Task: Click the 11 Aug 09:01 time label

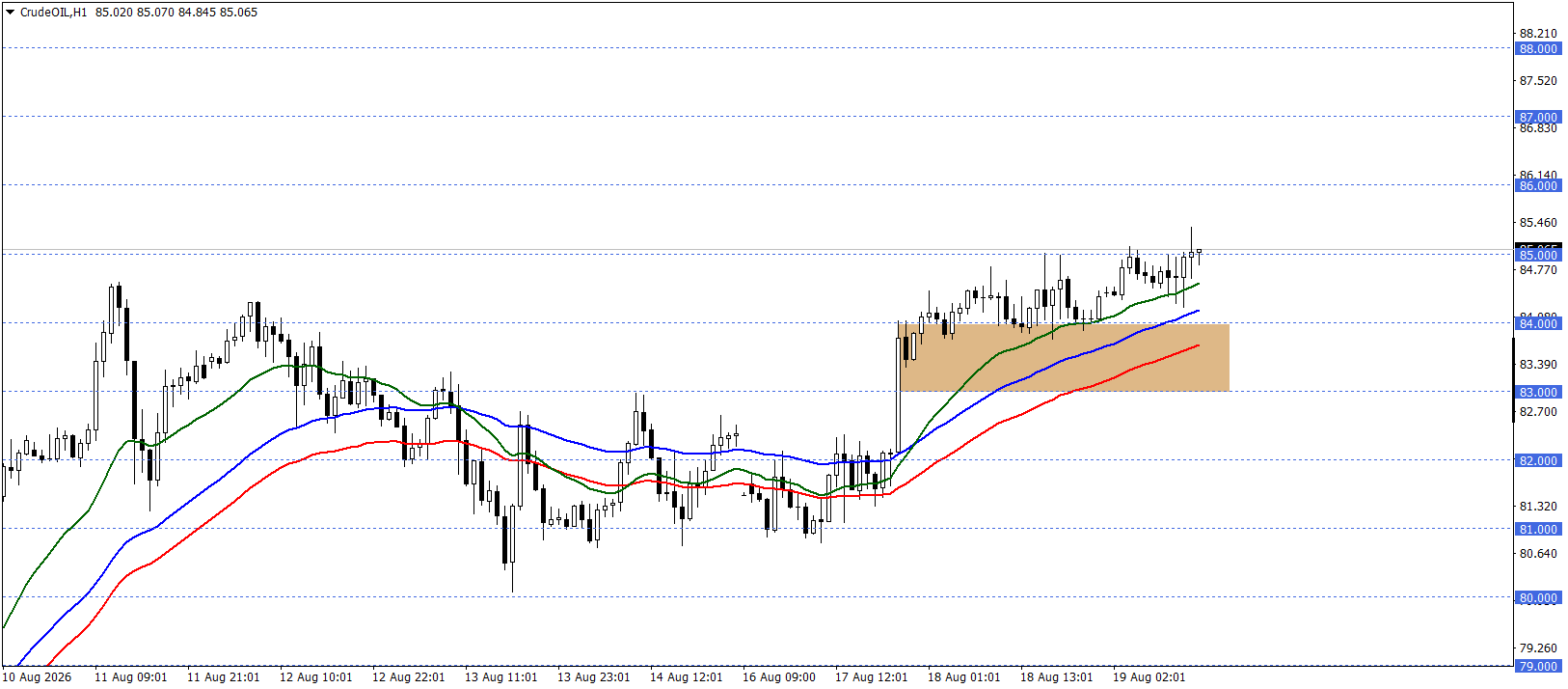Action: coord(130,677)
